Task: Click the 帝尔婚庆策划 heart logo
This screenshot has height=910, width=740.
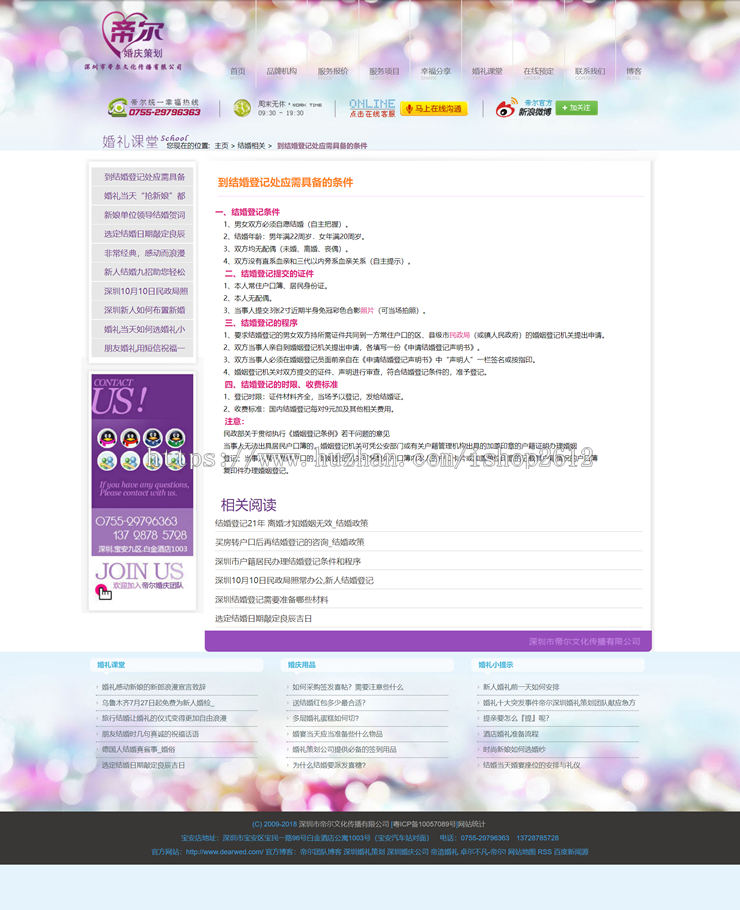Action: pos(133,41)
